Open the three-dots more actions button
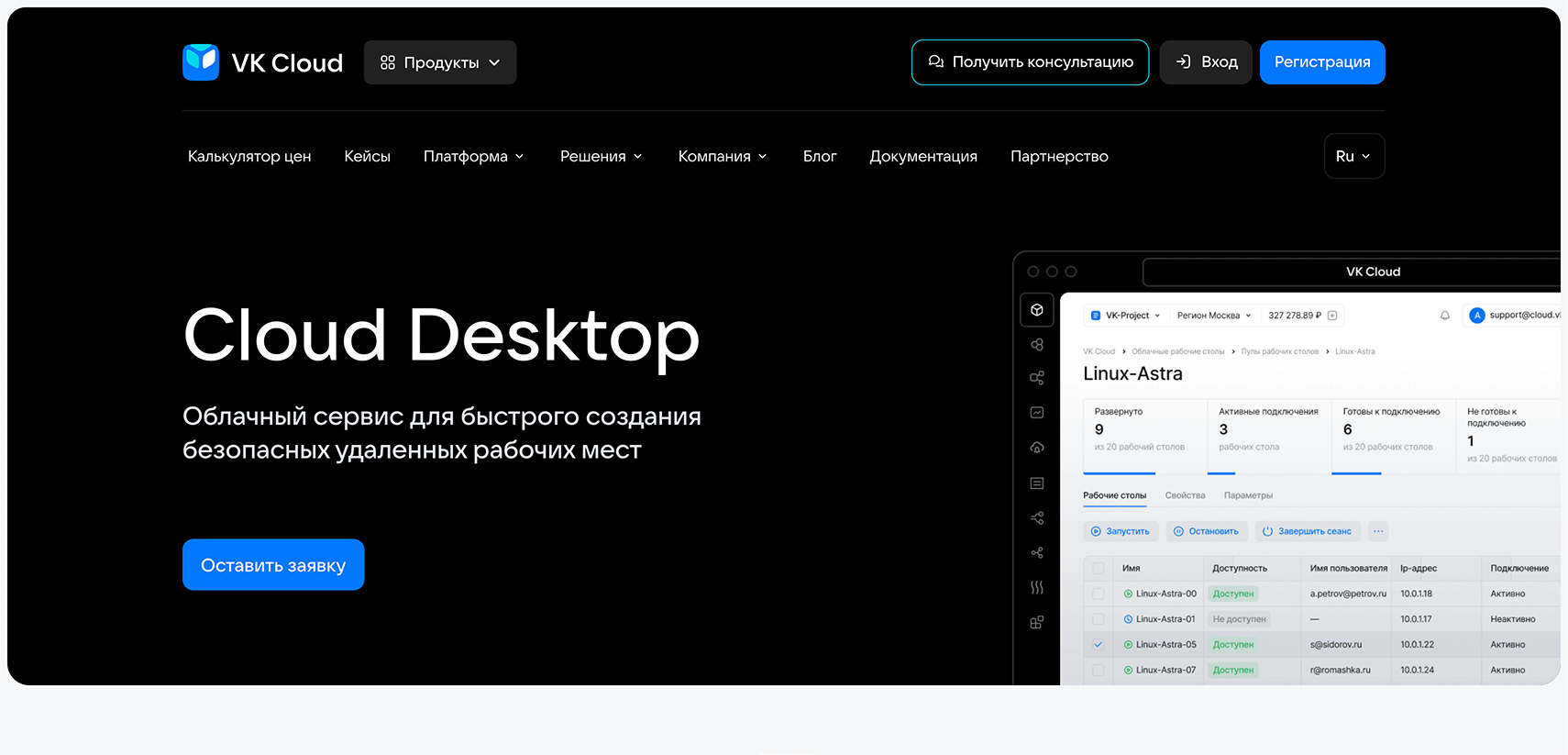This screenshot has width=1568, height=755. 1378,531
